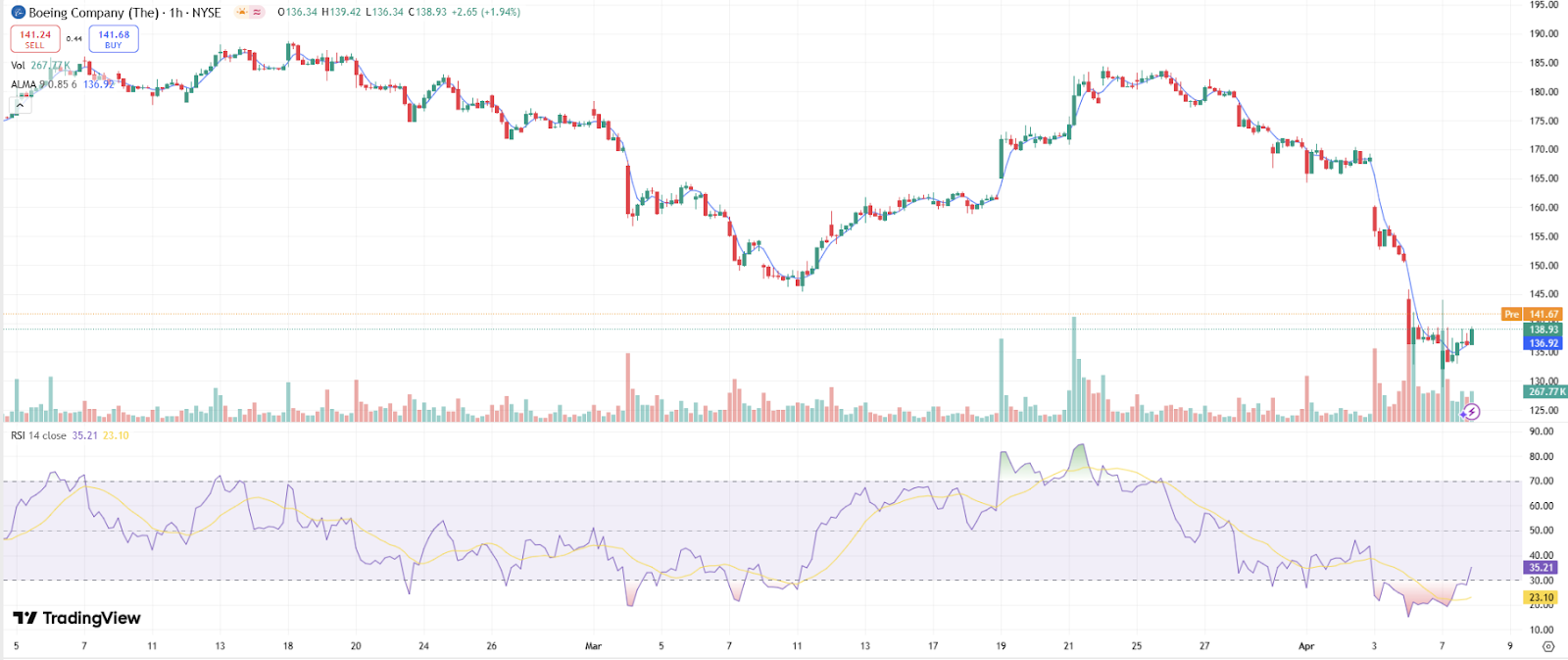This screenshot has height=660, width=1568.
Task: Collapse the indicator legend with the chevron
Action: [20, 104]
